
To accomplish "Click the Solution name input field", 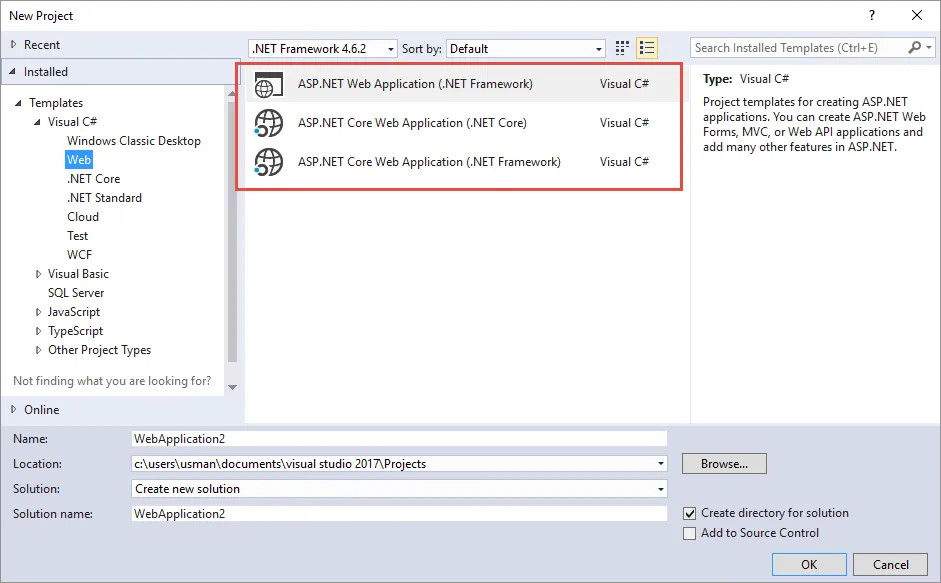I will tap(399, 514).
